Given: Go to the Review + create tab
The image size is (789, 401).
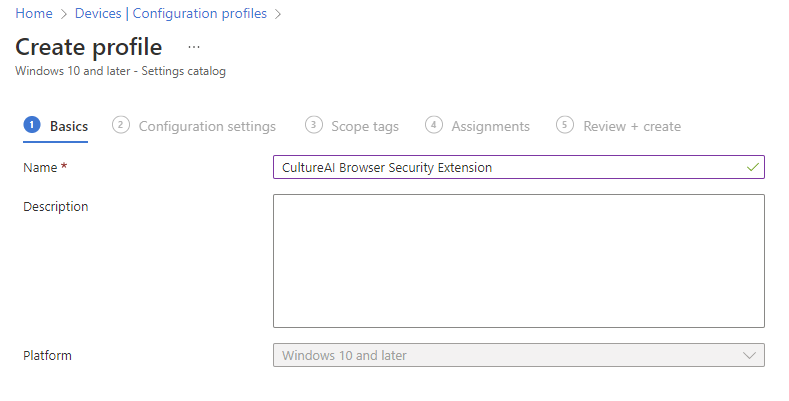Looking at the screenshot, I should [632, 126].
